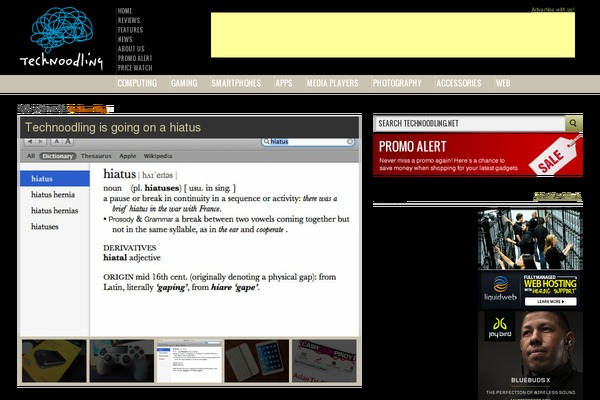Open the Jaybird BlueBuds X ad

[530, 356]
